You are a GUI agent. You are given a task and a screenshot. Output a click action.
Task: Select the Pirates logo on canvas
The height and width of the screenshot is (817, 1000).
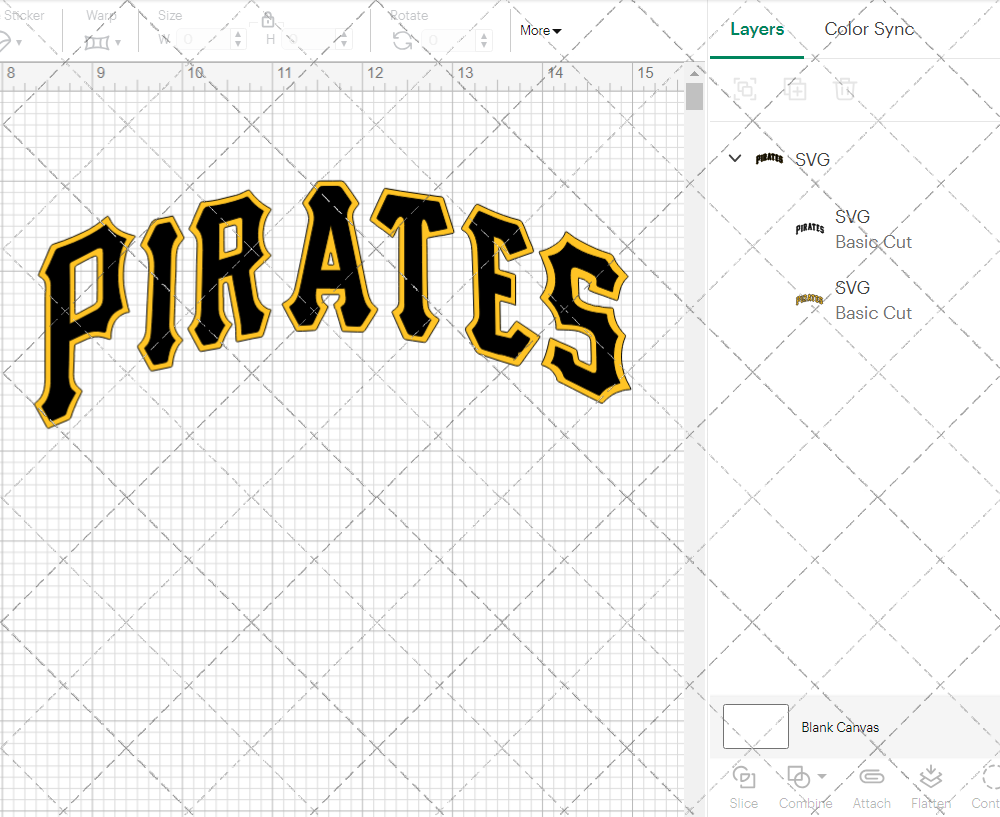pyautogui.click(x=334, y=303)
